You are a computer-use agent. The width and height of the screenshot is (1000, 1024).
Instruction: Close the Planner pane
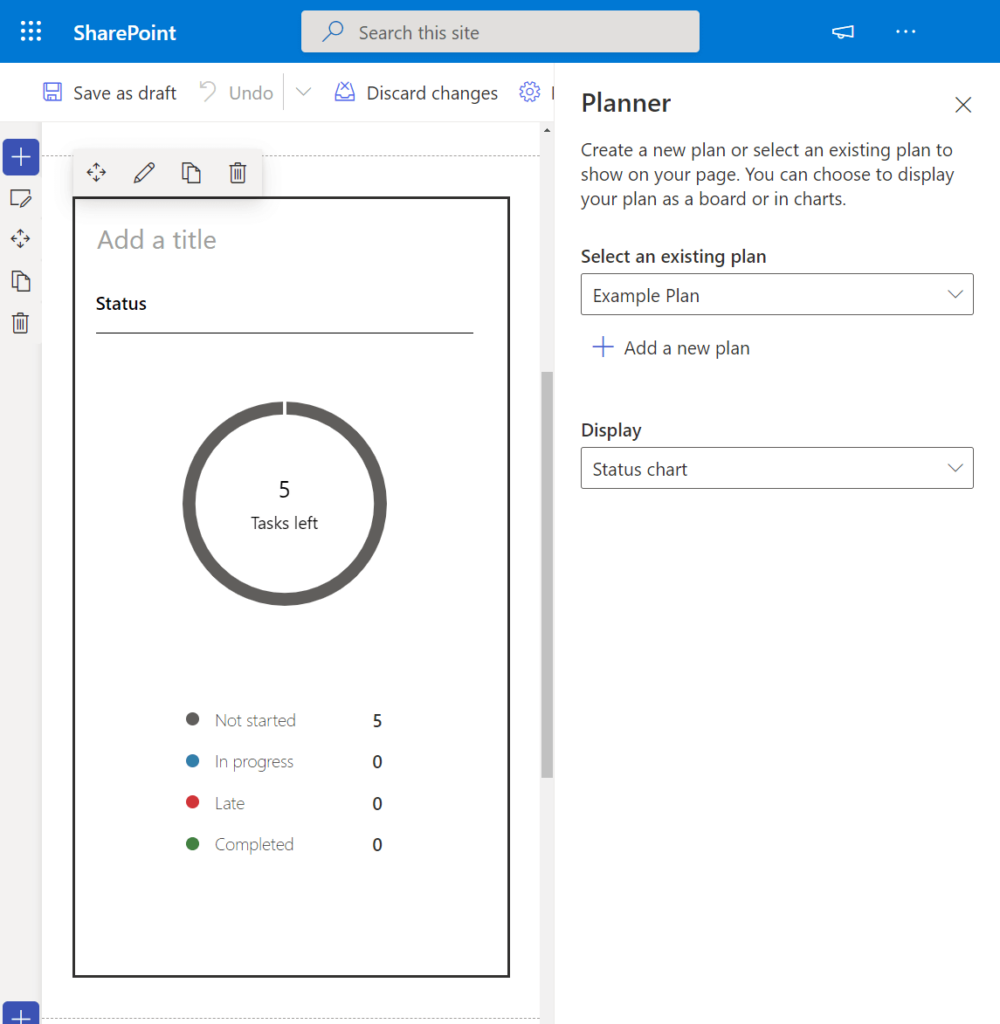click(963, 104)
